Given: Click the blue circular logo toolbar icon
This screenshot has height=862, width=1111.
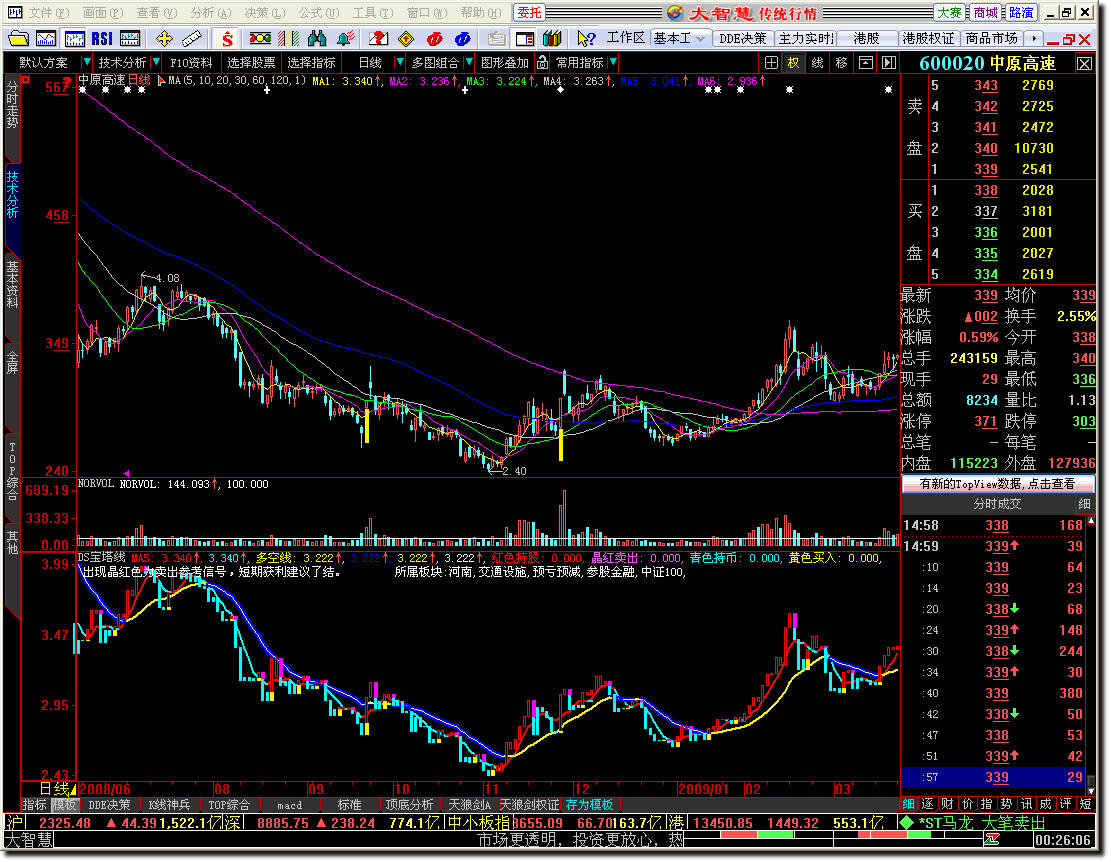Looking at the screenshot, I should [x=463, y=38].
